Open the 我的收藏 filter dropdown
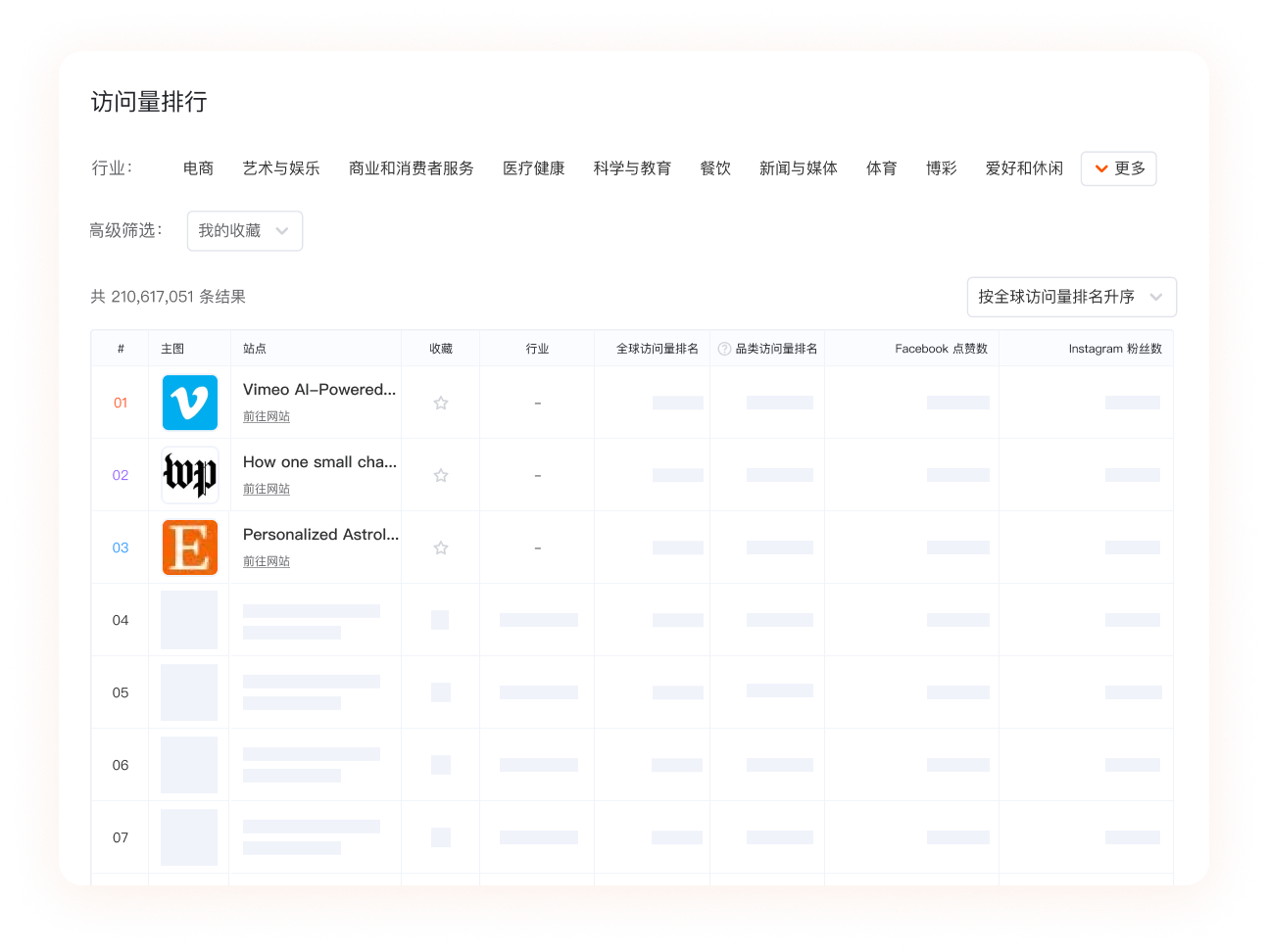 point(244,231)
